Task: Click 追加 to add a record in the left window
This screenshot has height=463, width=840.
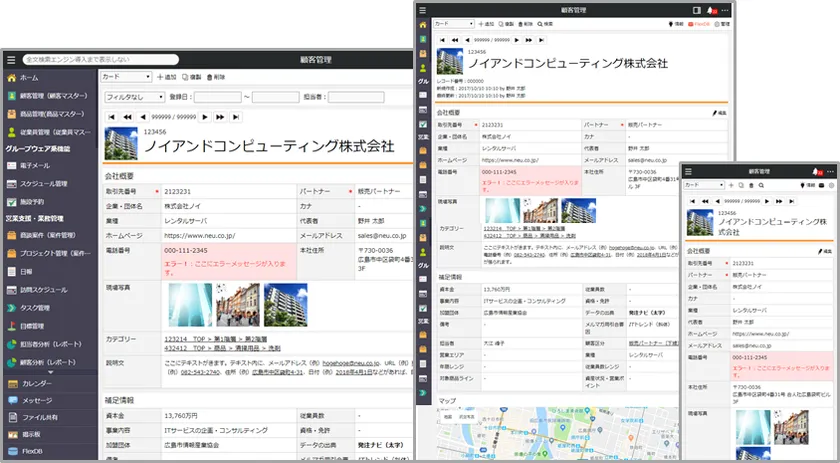Action: point(167,77)
